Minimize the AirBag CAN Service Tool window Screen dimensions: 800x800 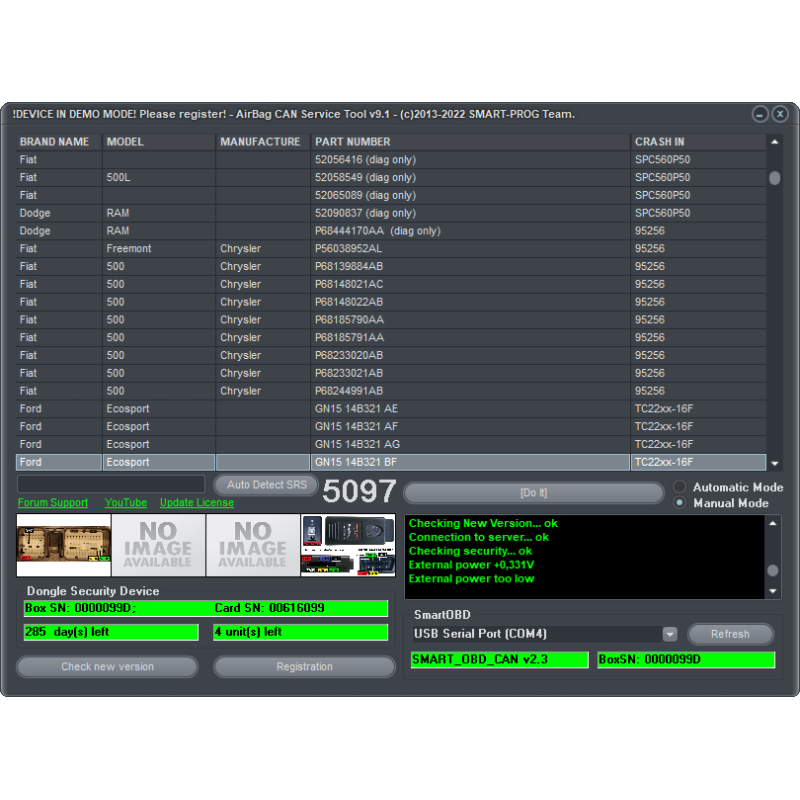(760, 114)
